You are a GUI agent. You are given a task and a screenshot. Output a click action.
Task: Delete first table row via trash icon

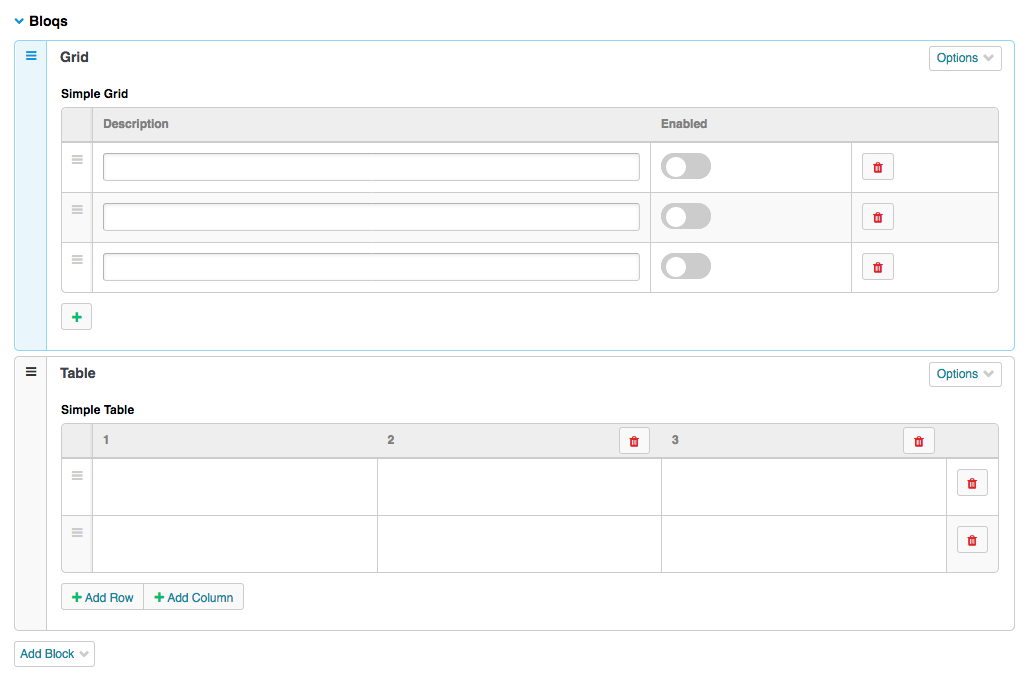[972, 483]
